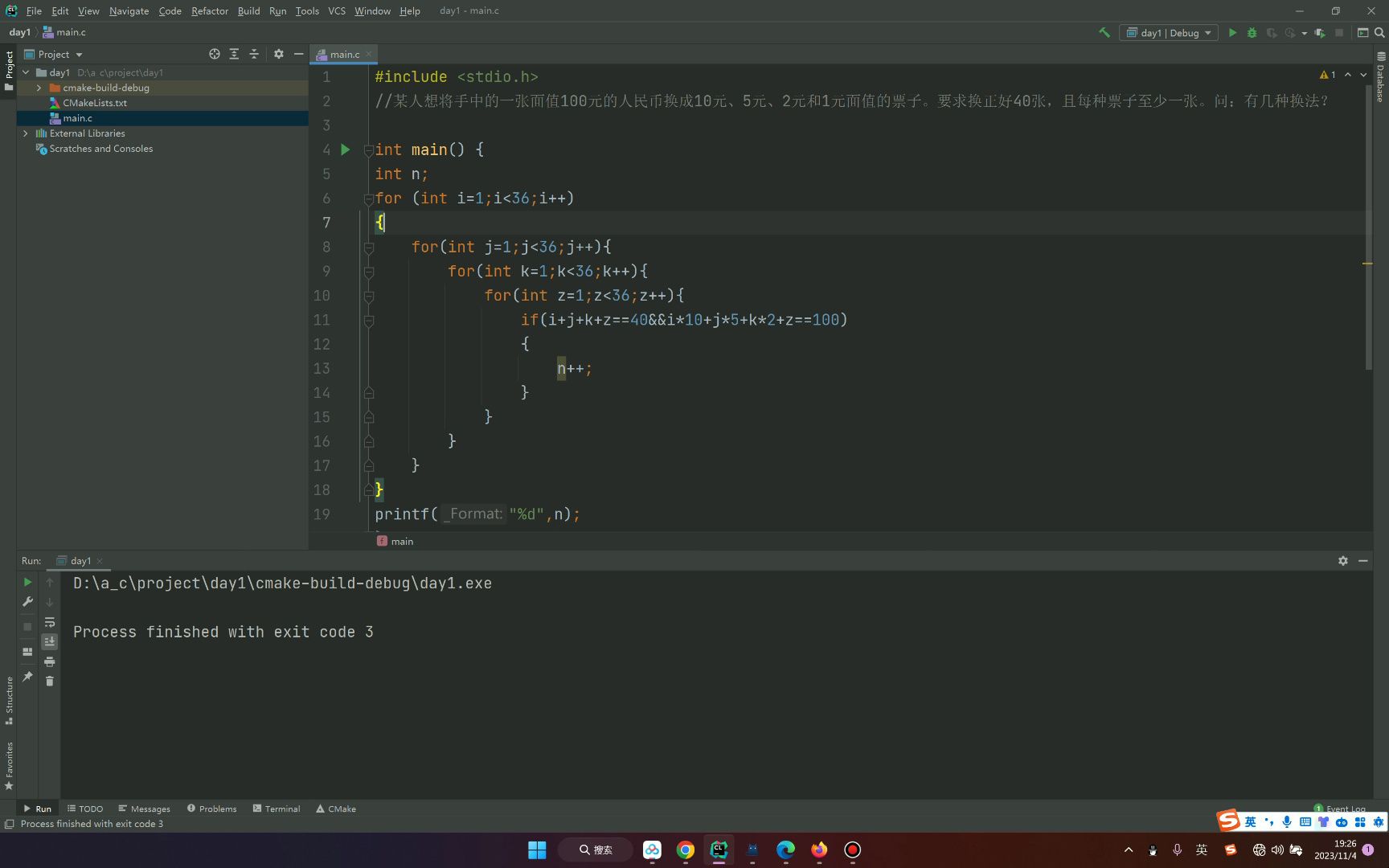Hide the Project tool window
Screen dimensions: 1389x868
(x=298, y=54)
